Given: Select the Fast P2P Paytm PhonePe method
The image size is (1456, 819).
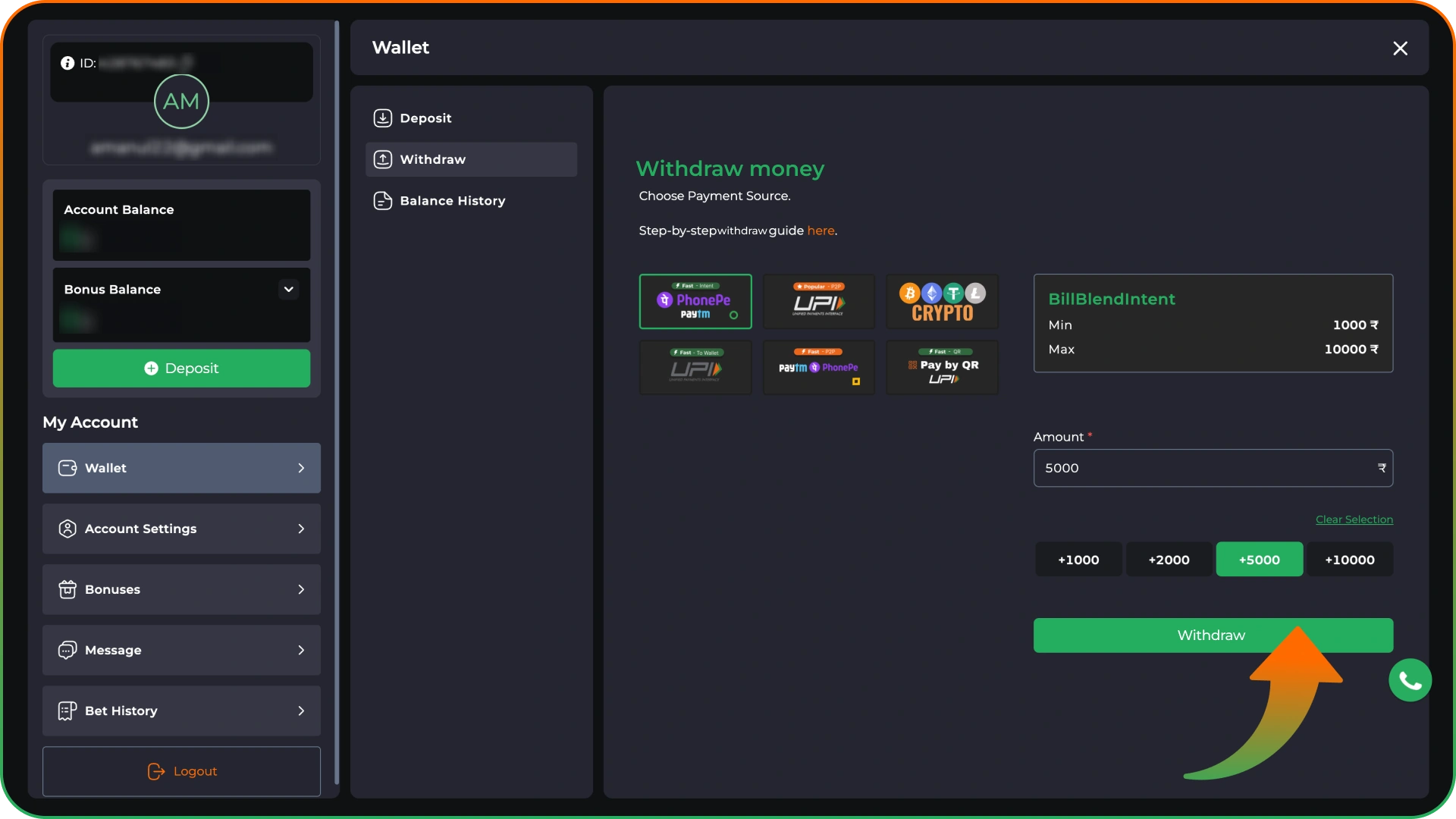Looking at the screenshot, I should tap(819, 367).
